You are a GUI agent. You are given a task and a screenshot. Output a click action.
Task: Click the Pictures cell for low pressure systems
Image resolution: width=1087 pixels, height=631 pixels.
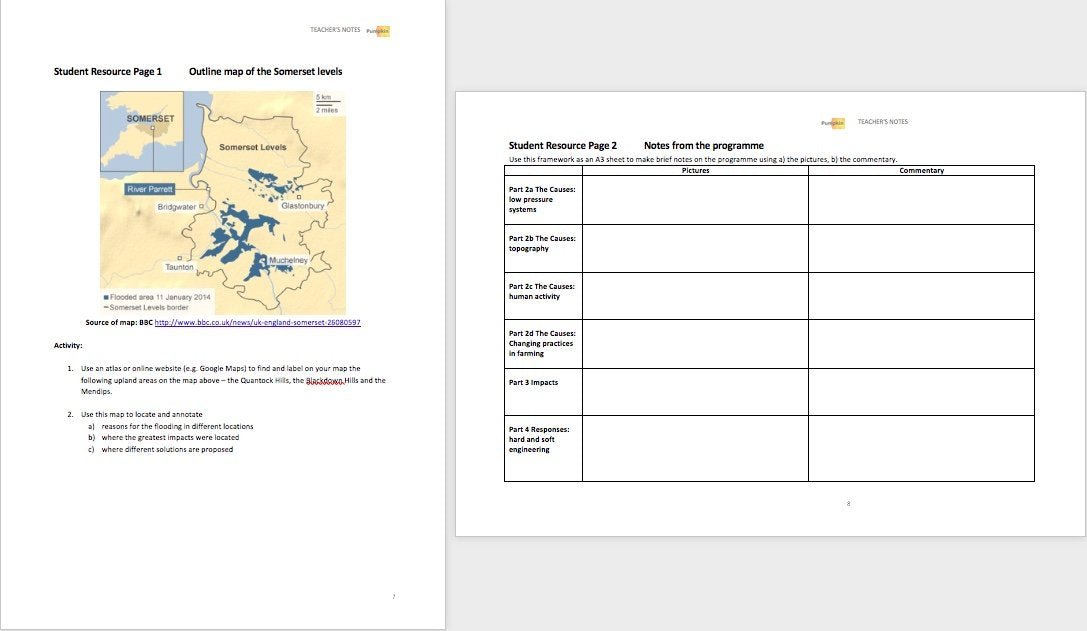pos(695,200)
